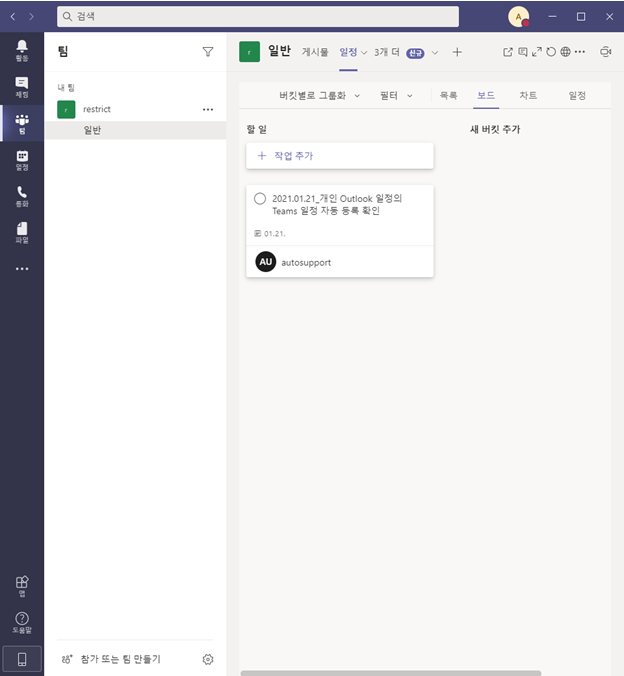Select the 일반 channel in list
Image resolution: width=624 pixels, height=676 pixels.
pyautogui.click(x=135, y=130)
